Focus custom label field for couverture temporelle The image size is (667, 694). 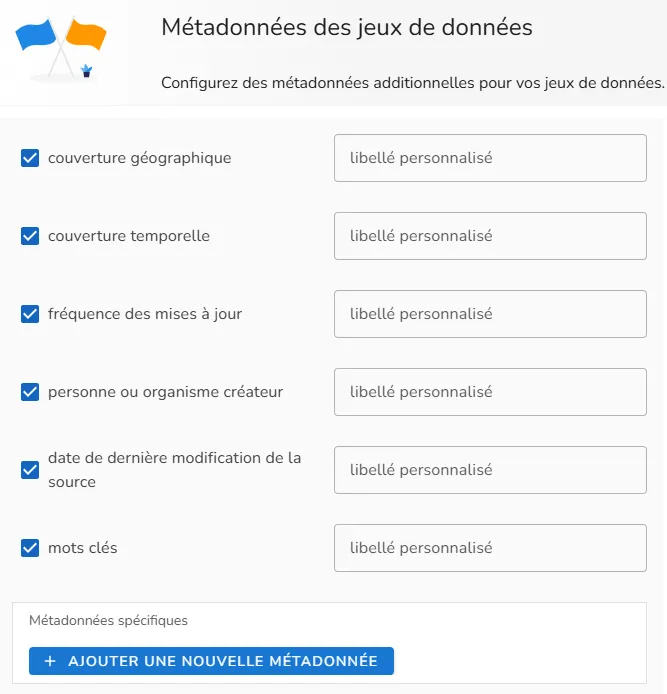pyautogui.click(x=490, y=236)
